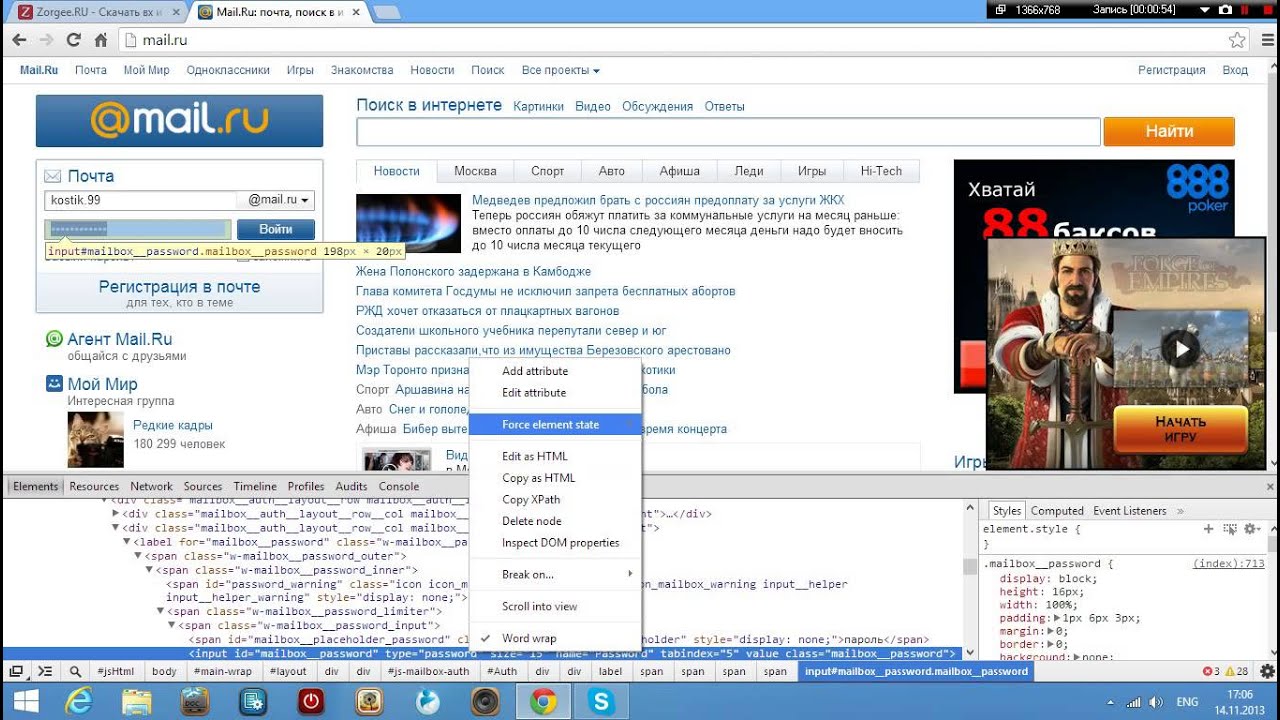Open the Styles pane gear menu

click(x=1250, y=528)
